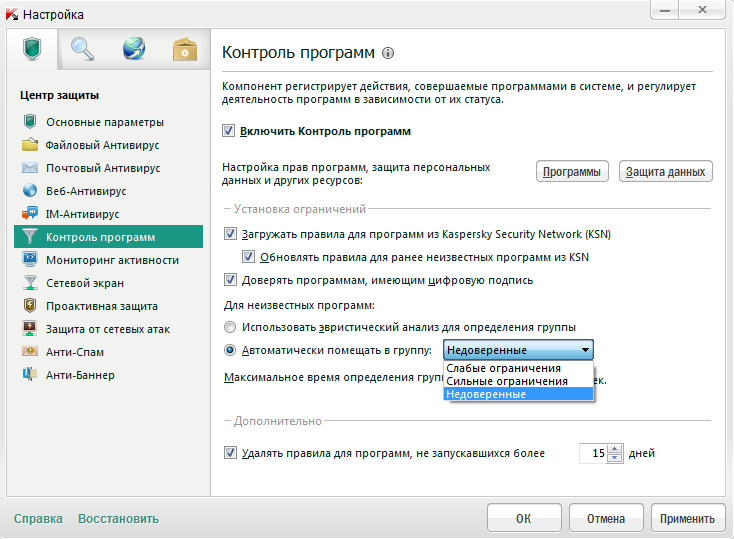Toggle Удалять правила для программ checkbox
734x539 pixels.
click(230, 452)
